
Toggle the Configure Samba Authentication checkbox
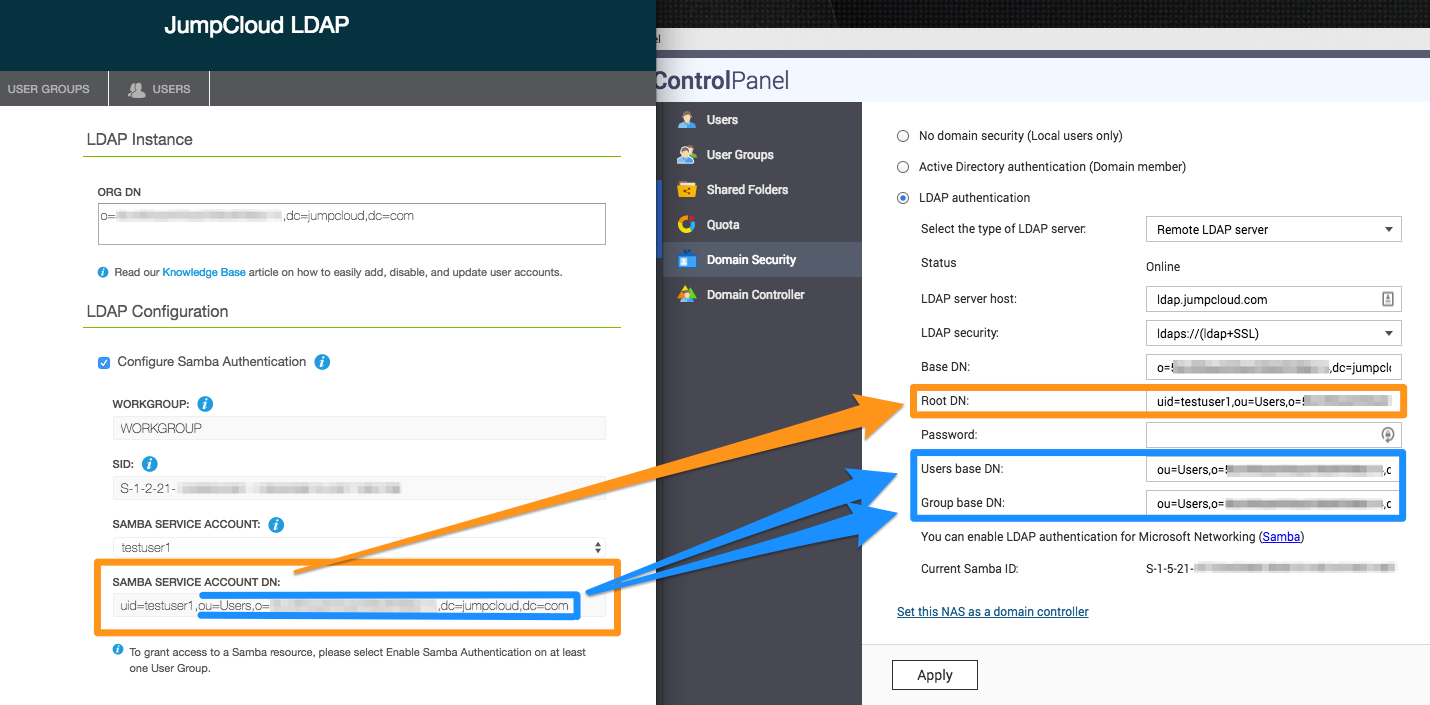(x=104, y=362)
